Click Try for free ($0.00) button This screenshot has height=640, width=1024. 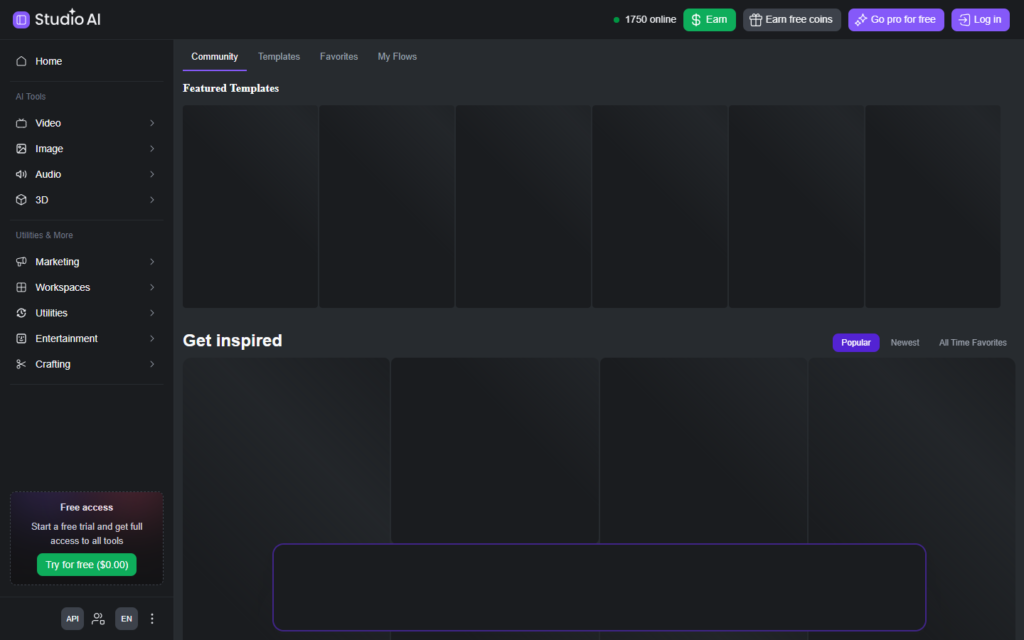coord(87,564)
